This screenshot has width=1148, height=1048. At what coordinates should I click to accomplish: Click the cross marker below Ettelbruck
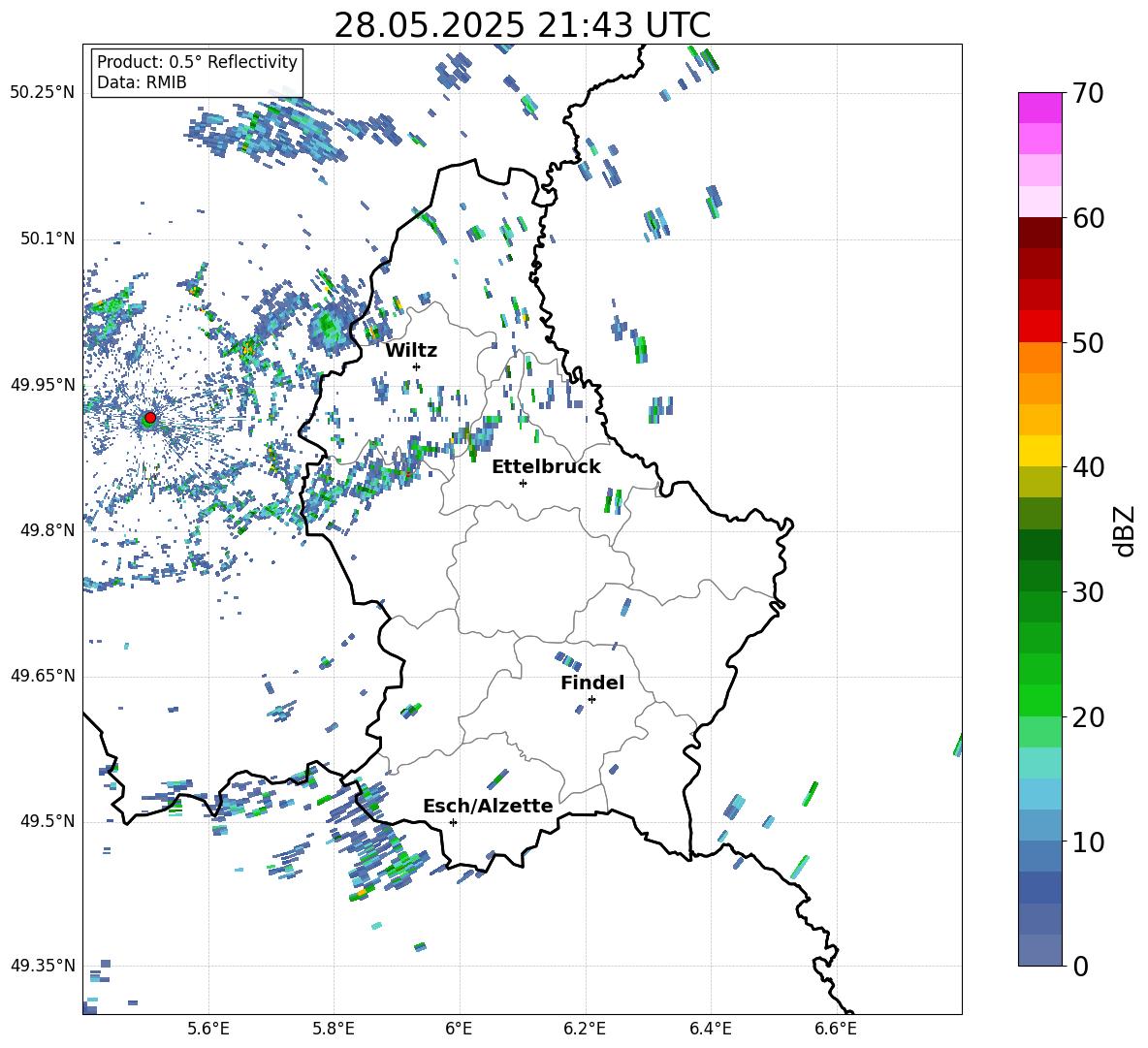[x=523, y=483]
